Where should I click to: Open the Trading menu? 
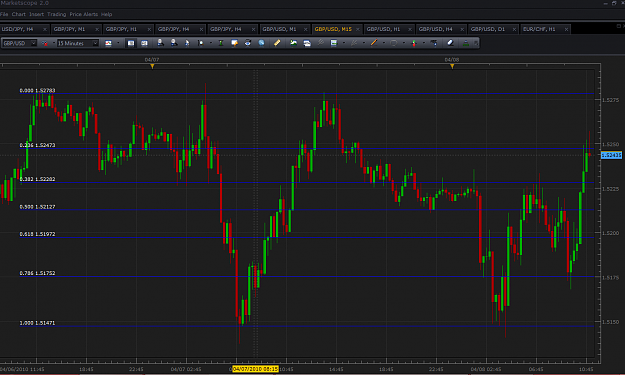click(x=57, y=14)
